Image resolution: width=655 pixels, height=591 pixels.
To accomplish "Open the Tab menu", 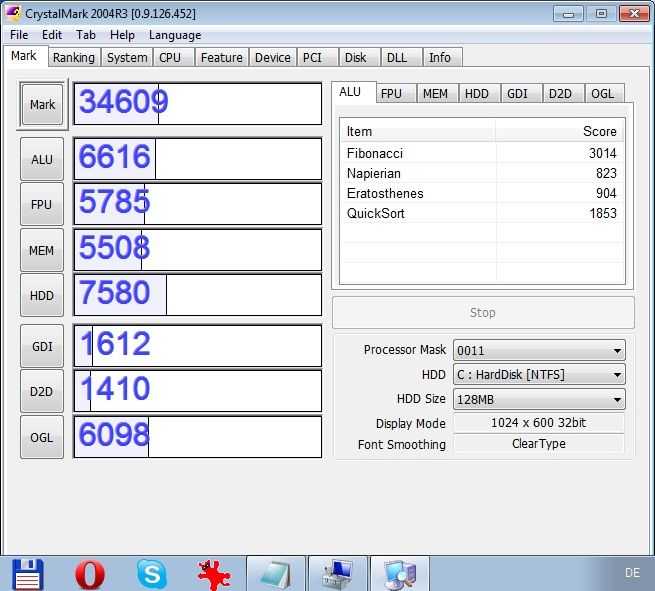I will coord(86,35).
